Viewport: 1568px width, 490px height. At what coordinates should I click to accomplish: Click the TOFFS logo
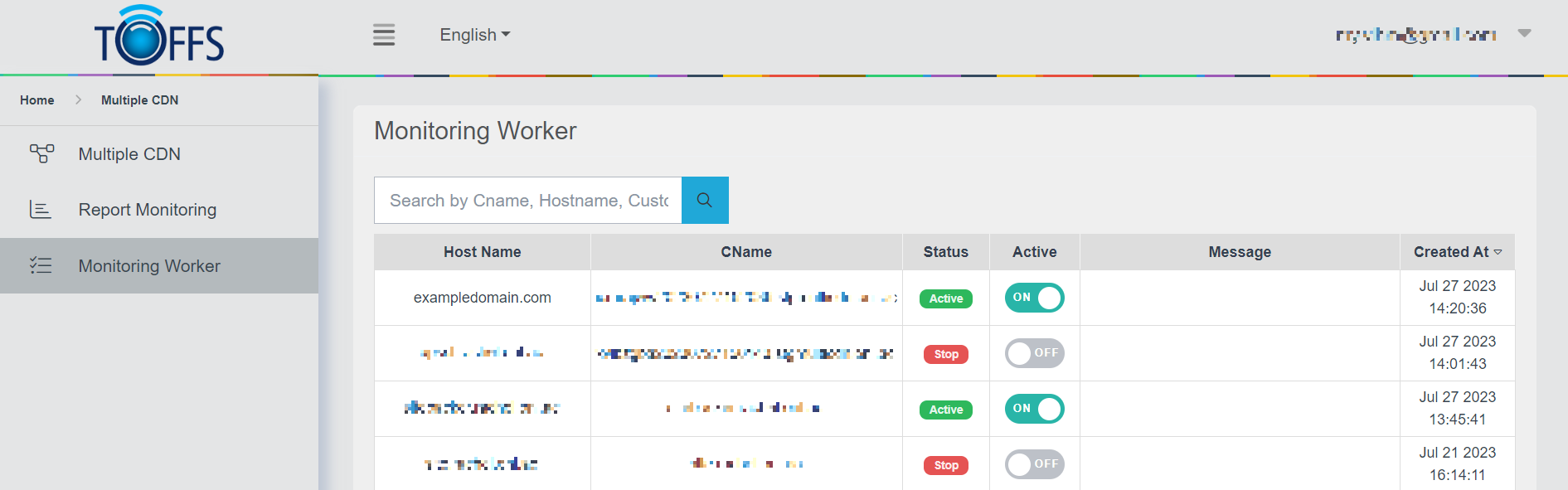158,36
